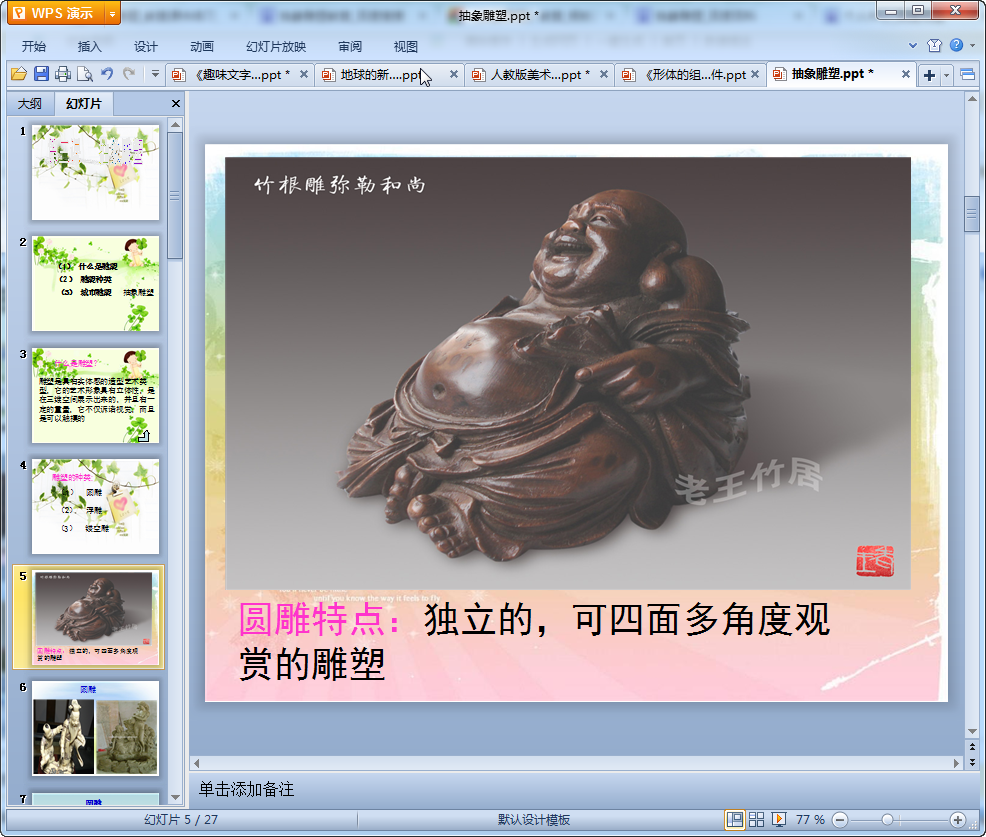
Task: Click the notes area 单击添加备注
Action: (246, 789)
